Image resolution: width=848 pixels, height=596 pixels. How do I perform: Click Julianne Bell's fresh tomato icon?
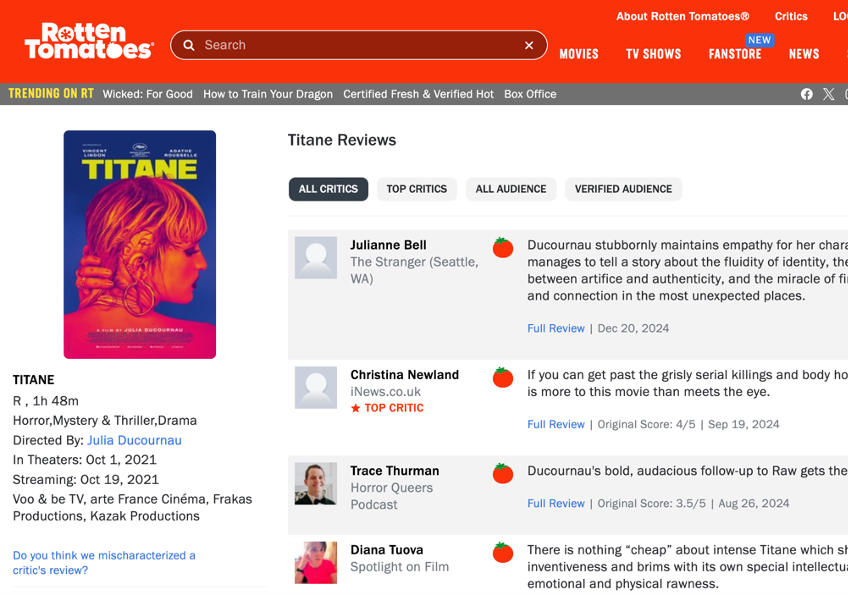503,247
